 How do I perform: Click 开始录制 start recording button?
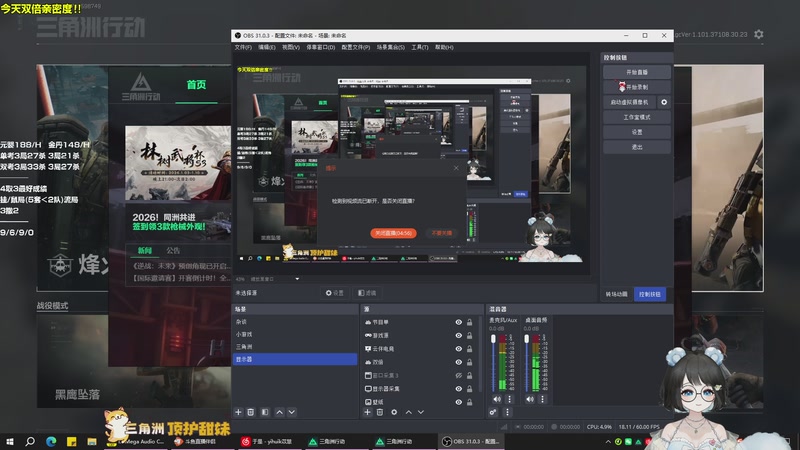click(x=637, y=87)
